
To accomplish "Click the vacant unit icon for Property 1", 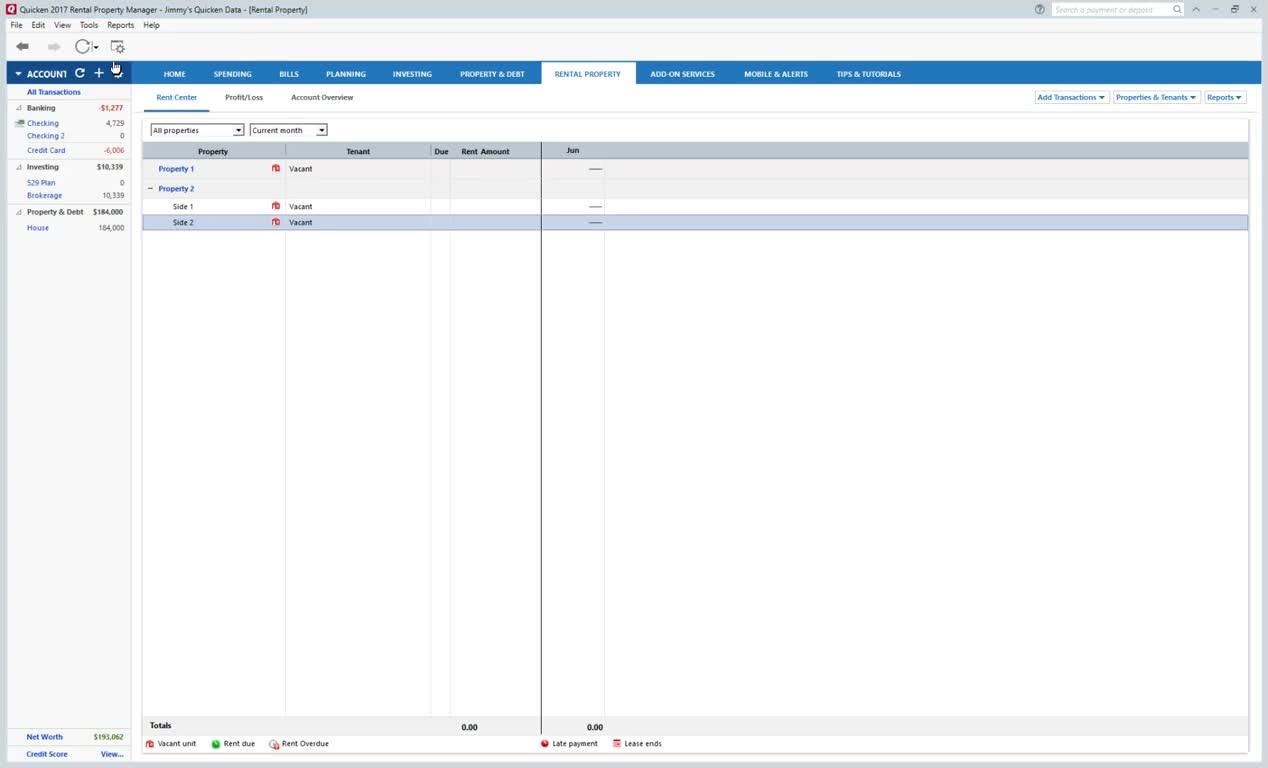I will click(x=276, y=169).
